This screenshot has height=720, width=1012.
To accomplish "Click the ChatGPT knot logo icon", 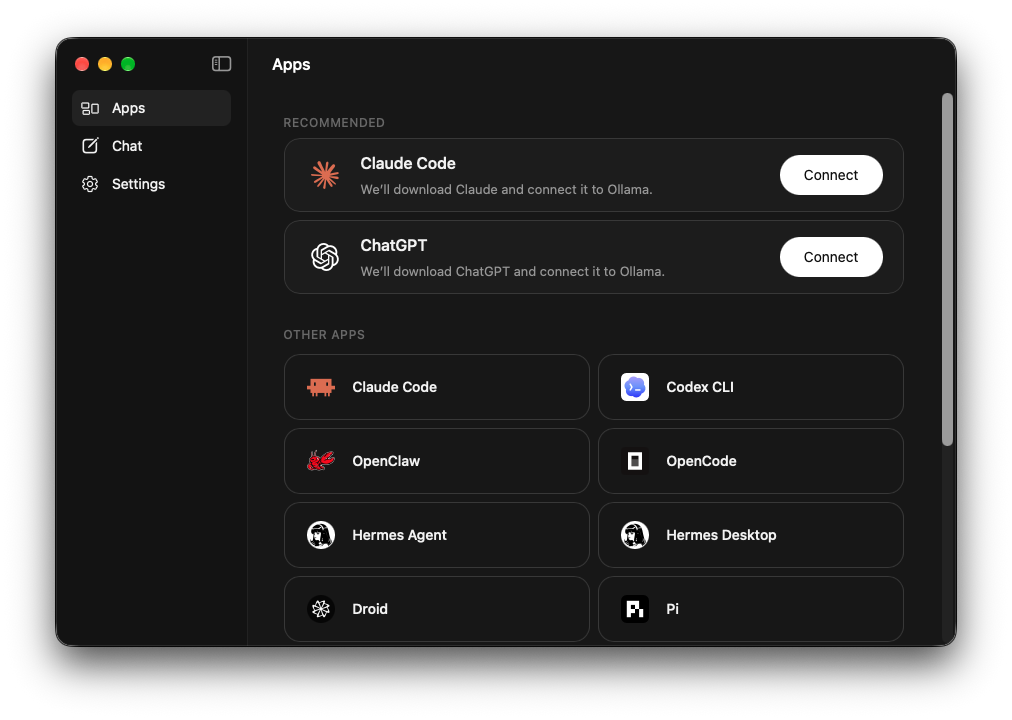I will (325, 257).
